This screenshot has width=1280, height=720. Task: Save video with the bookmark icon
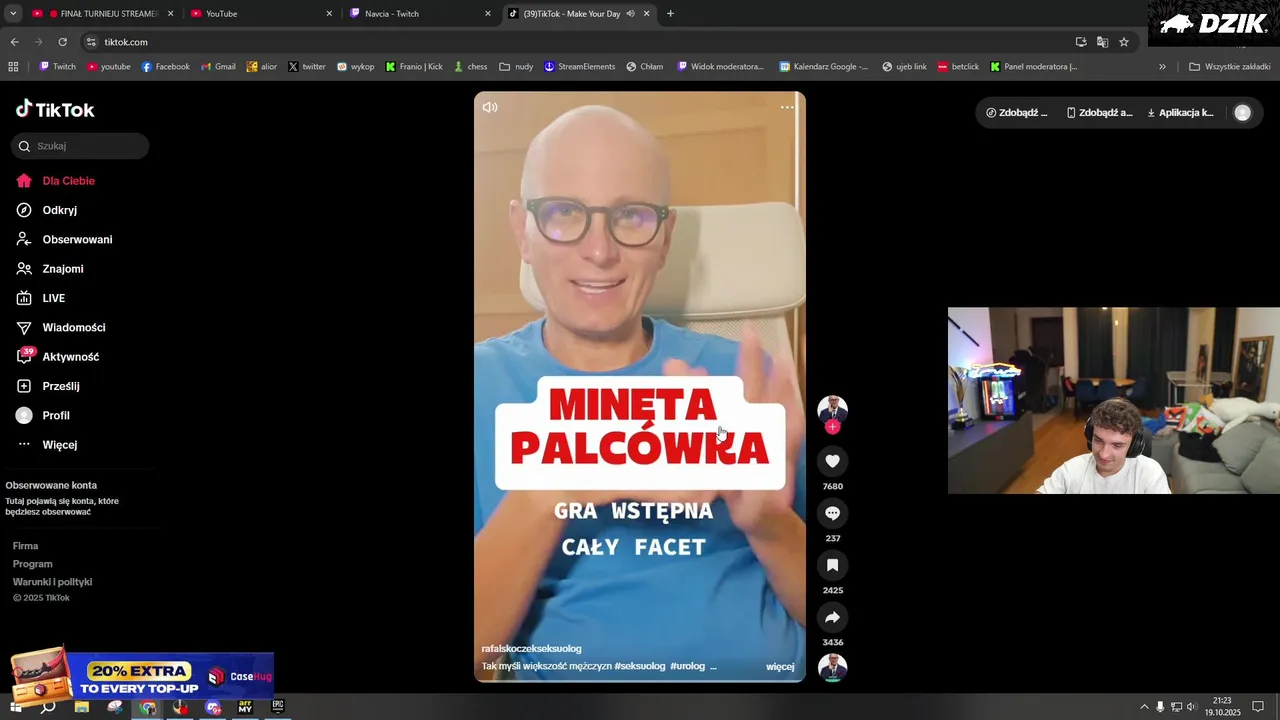pyautogui.click(x=832, y=565)
